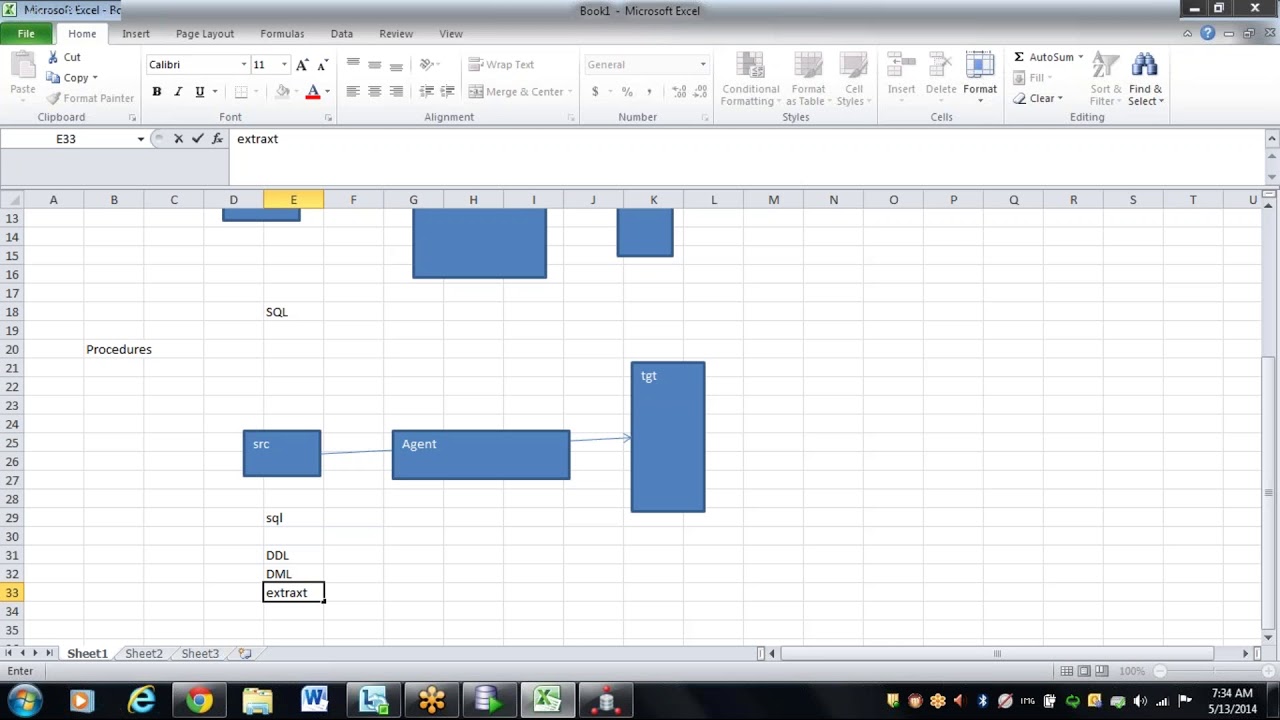
Task: Open the Font group dialog launcher
Action: (328, 118)
